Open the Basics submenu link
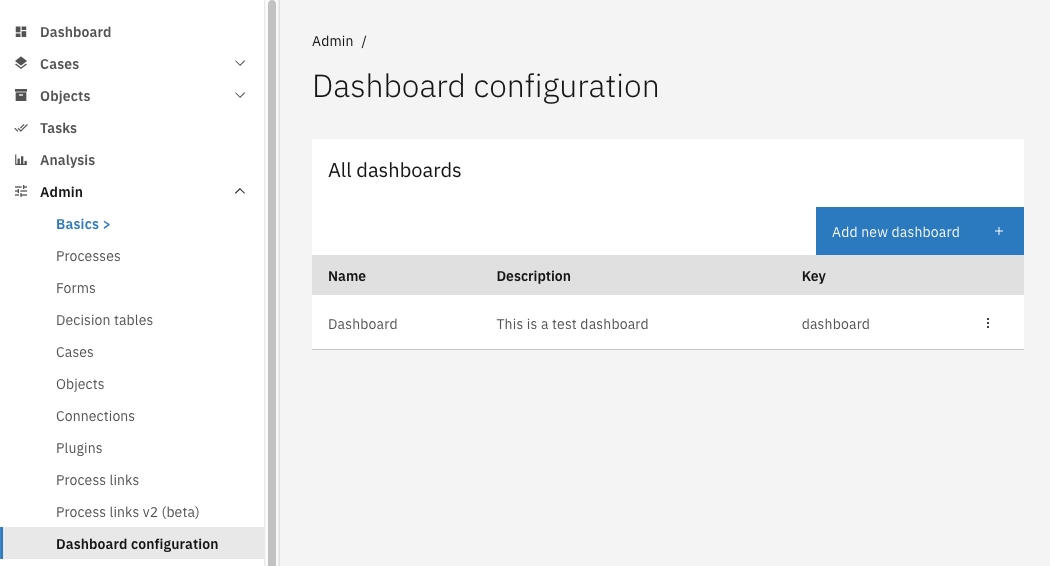The image size is (1050, 566). point(83,224)
